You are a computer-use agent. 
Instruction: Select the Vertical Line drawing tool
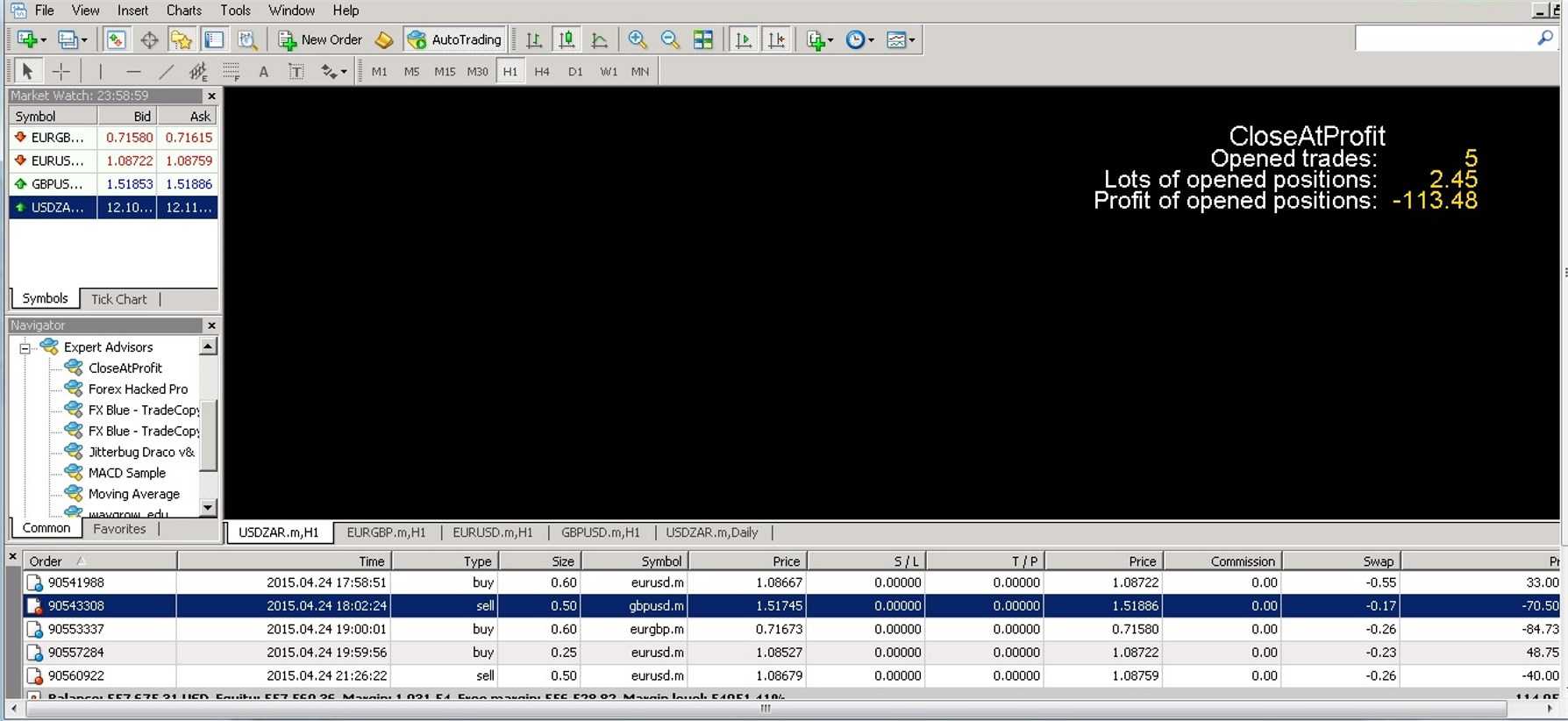[x=101, y=71]
